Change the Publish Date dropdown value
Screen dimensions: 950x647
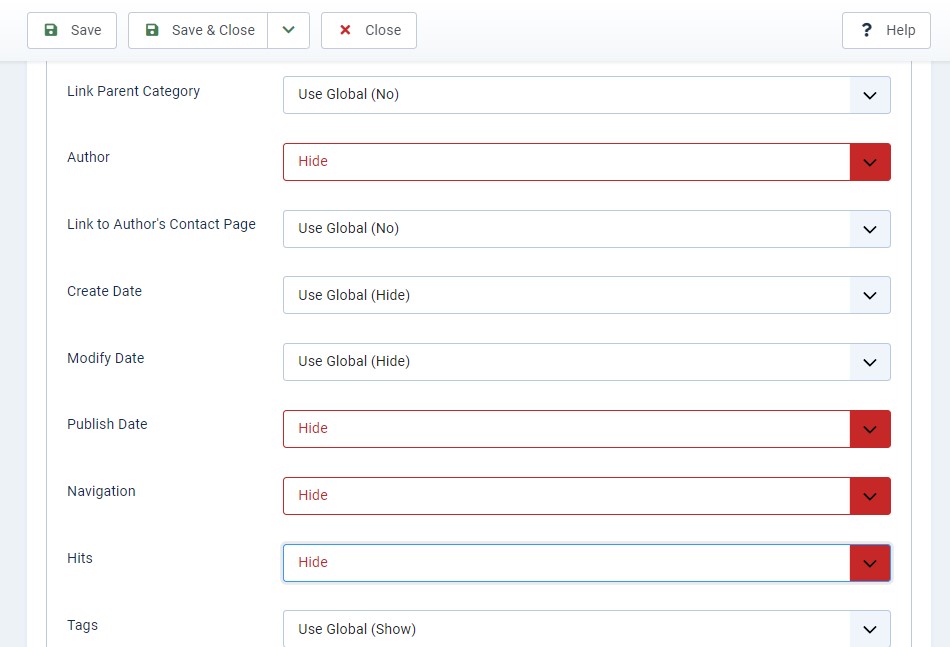coord(586,429)
